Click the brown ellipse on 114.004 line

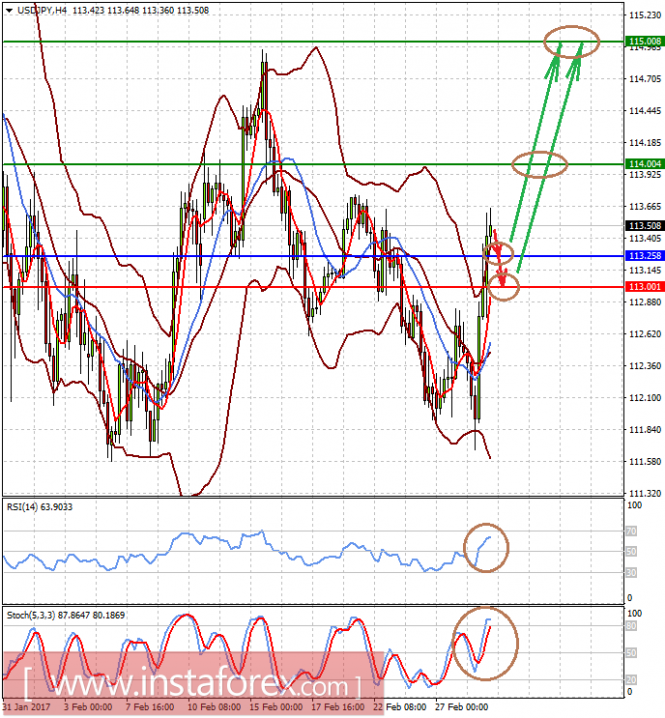(540, 164)
